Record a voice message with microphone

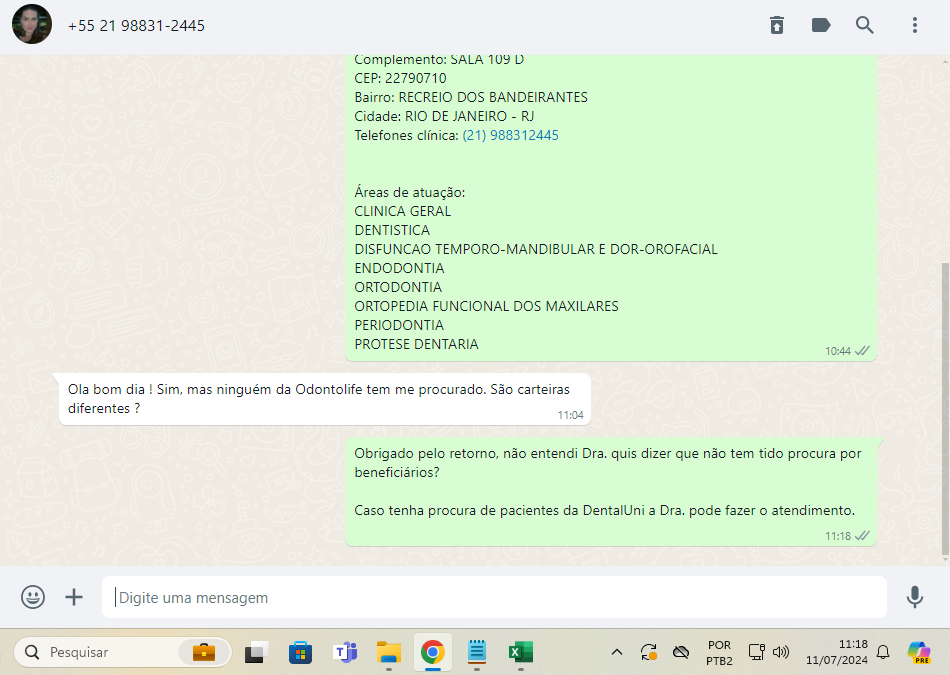click(x=915, y=597)
